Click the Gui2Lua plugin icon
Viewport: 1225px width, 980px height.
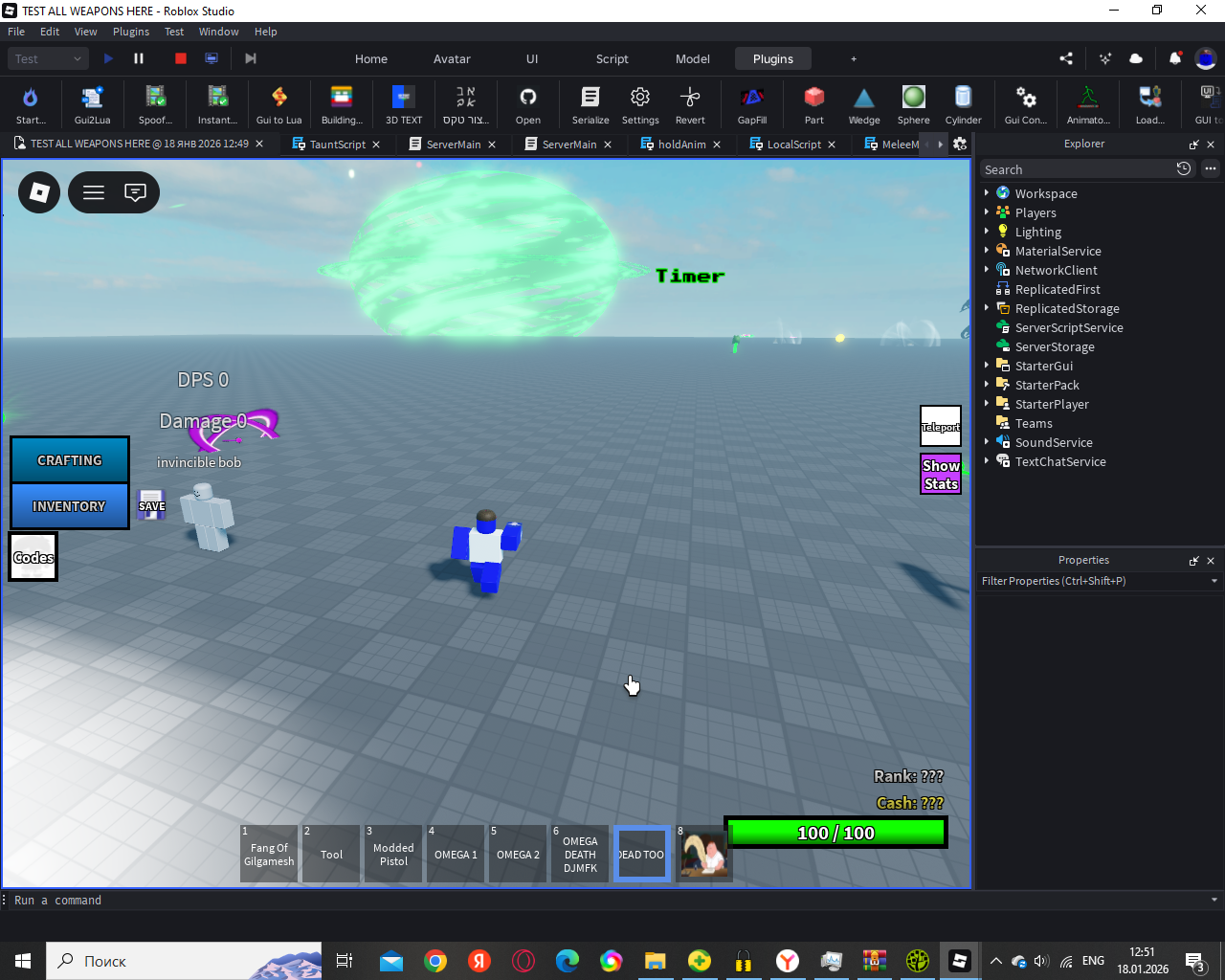point(92,104)
